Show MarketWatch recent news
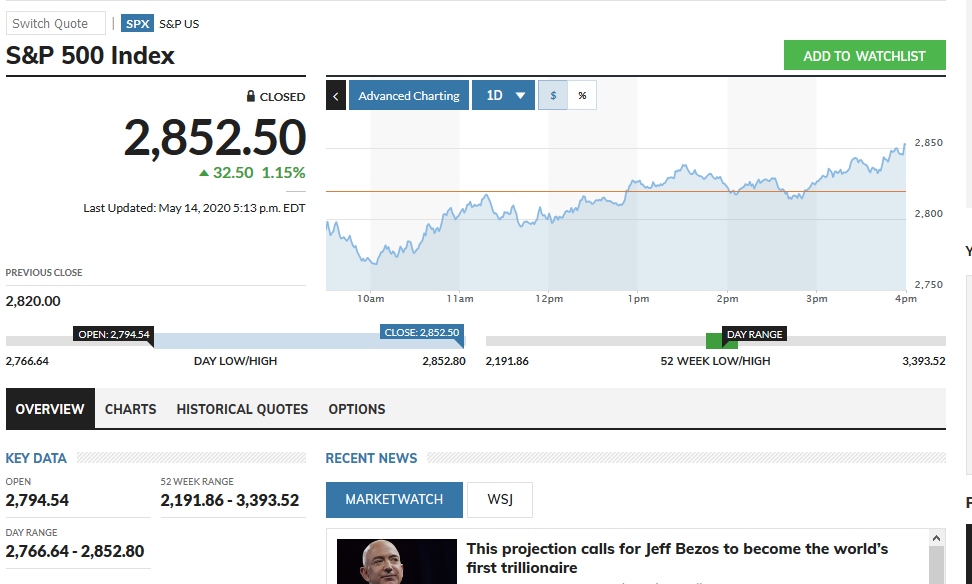Screen dimensions: 972x584 (394, 499)
